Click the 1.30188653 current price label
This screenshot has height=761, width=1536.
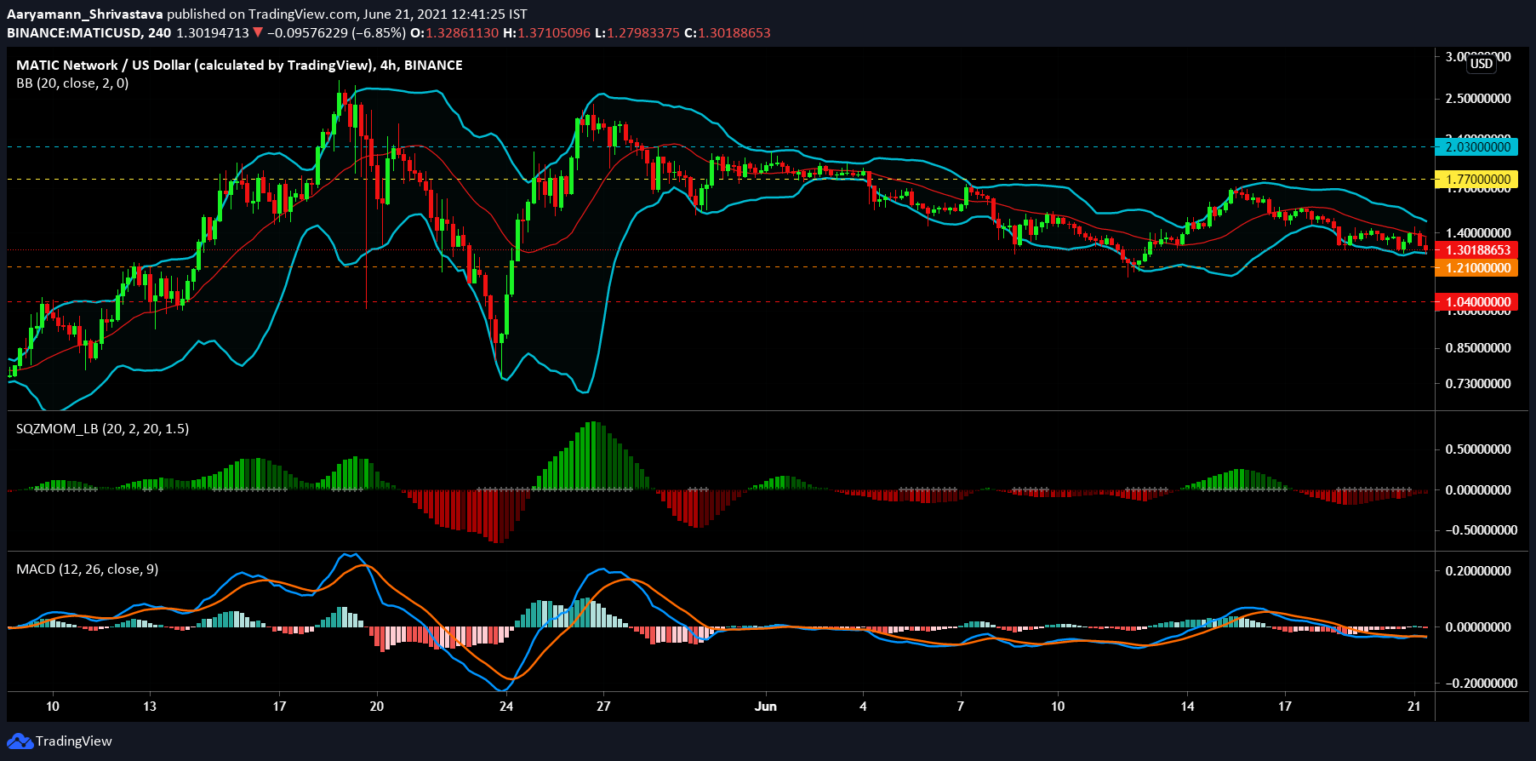click(x=1477, y=249)
